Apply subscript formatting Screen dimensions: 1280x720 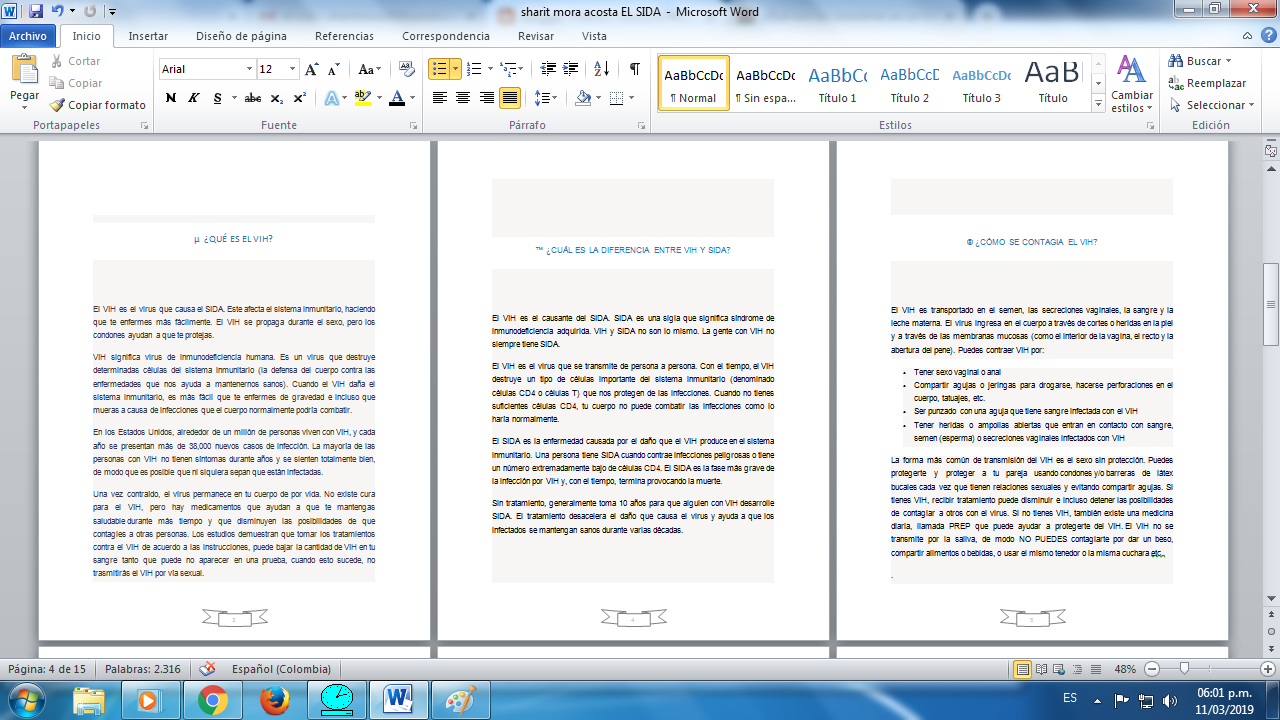tap(277, 95)
